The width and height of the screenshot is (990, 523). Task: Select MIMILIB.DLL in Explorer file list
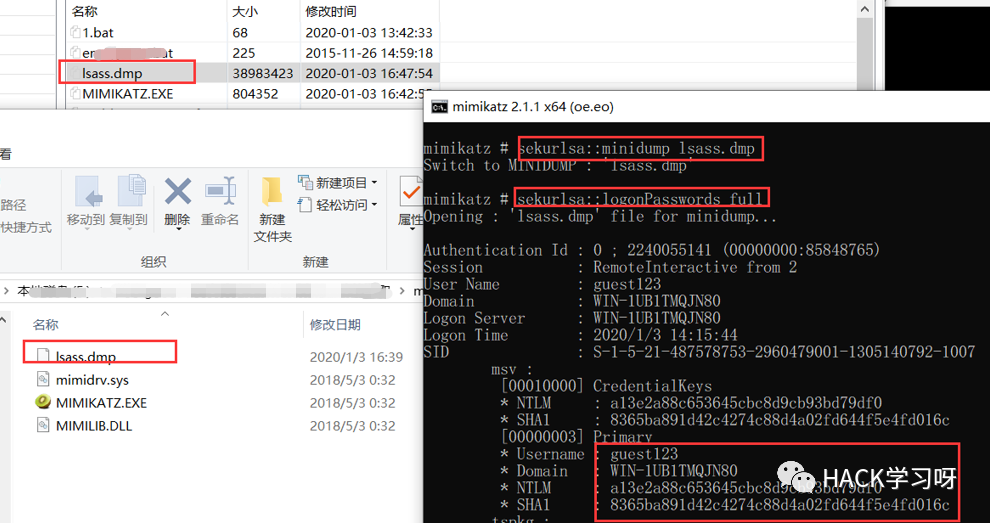94,426
